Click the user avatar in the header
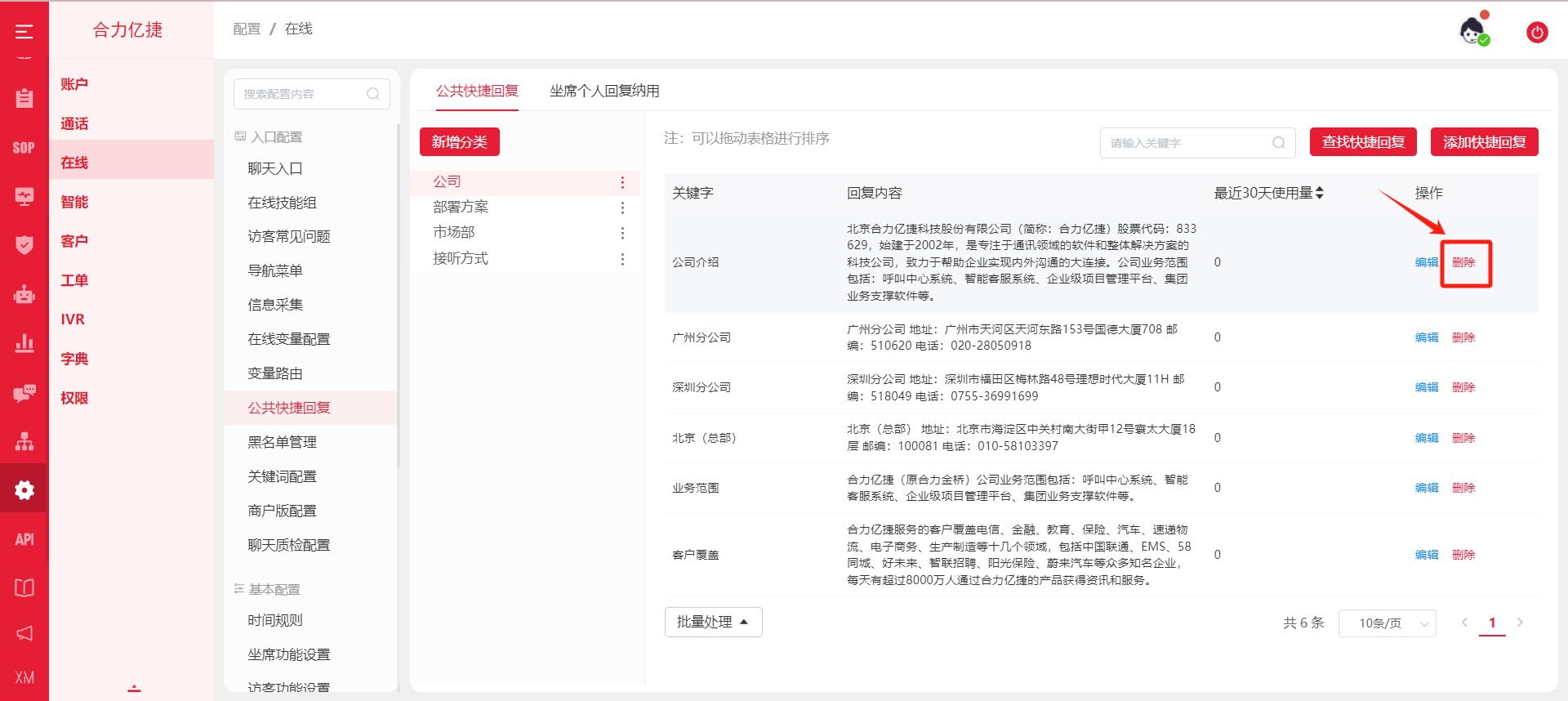1568x701 pixels. pyautogui.click(x=1472, y=31)
